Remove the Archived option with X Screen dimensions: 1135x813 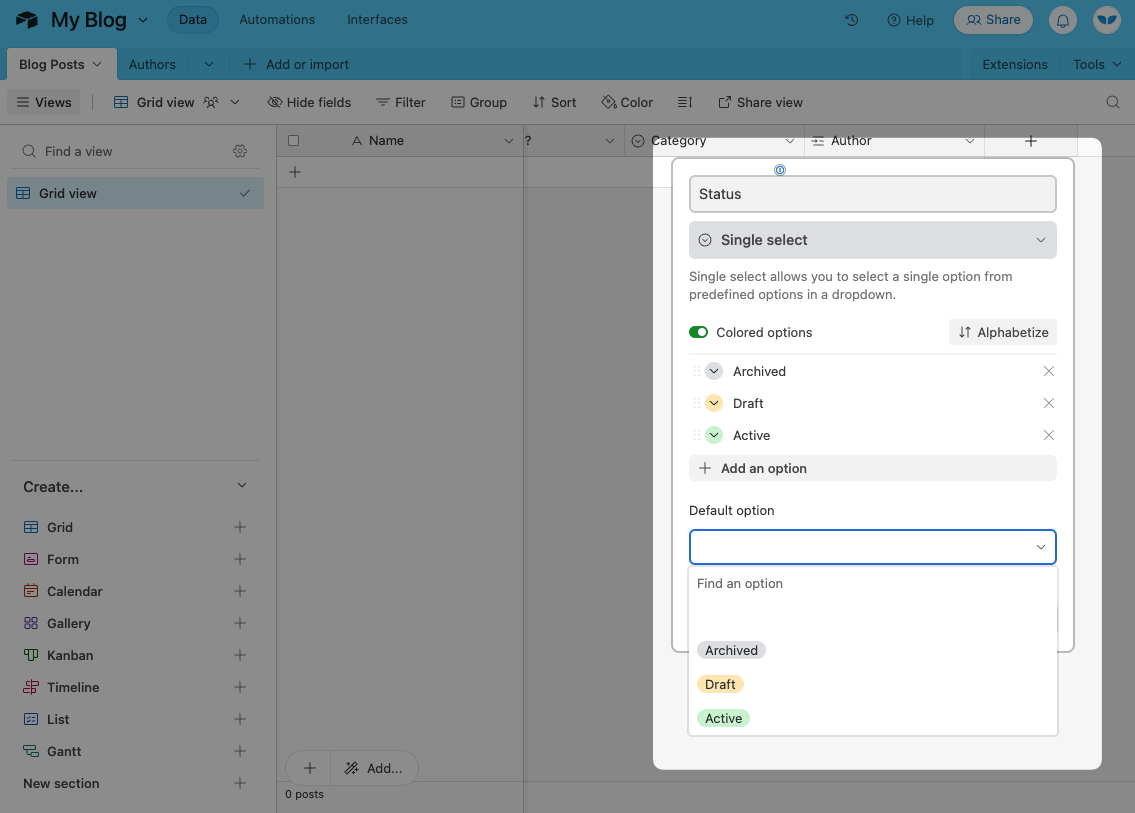pos(1049,371)
